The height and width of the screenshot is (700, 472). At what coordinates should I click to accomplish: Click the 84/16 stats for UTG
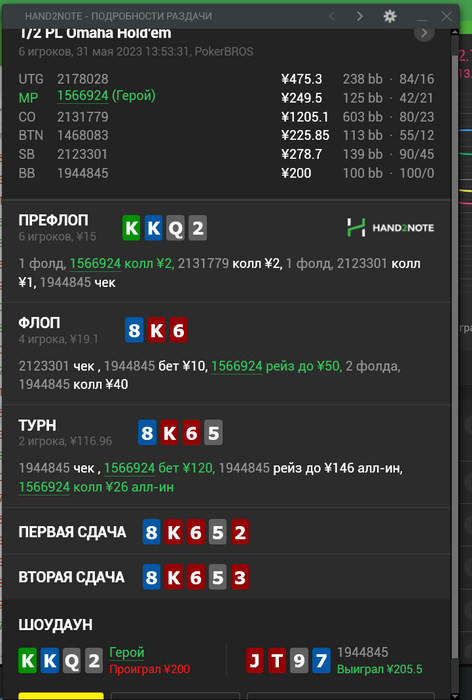[417, 79]
